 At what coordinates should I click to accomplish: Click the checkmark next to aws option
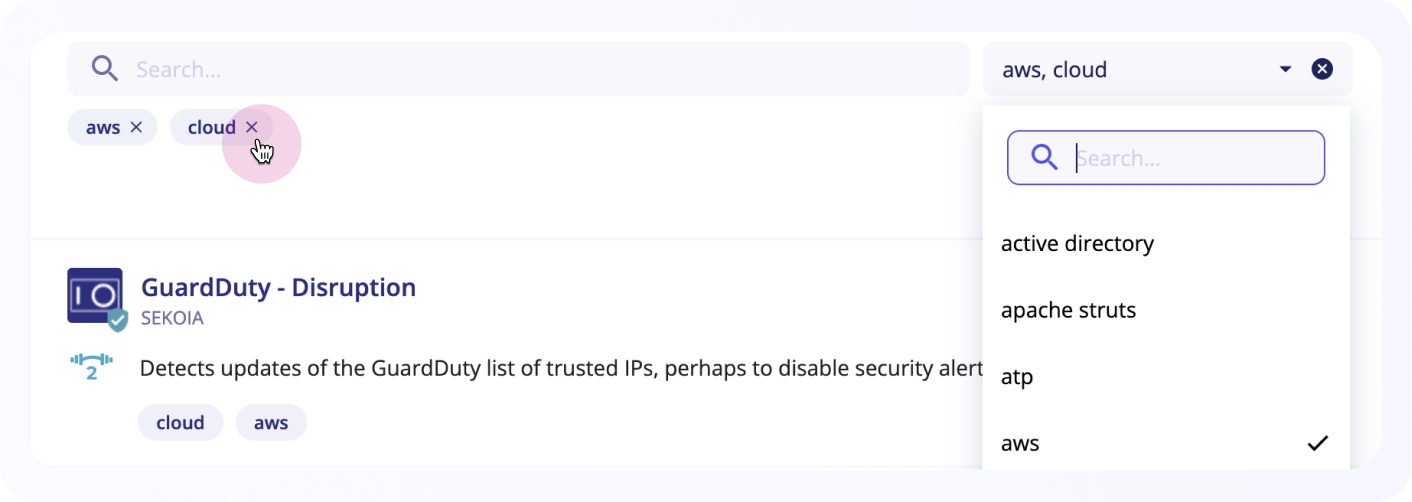click(x=1318, y=443)
